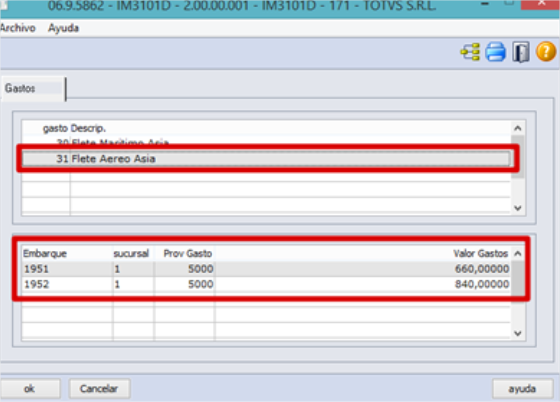Click Prov Gasto 5000 in row 1952

[184, 285]
